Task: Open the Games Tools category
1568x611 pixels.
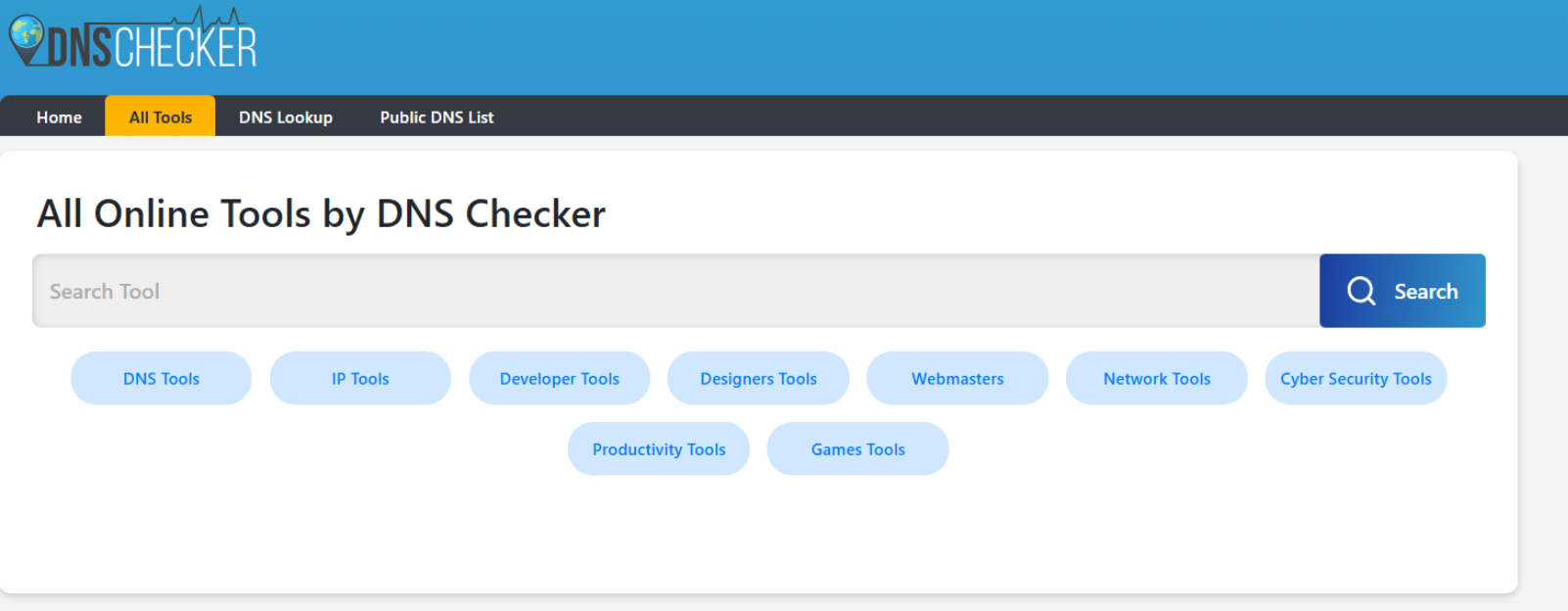Action: click(x=858, y=449)
